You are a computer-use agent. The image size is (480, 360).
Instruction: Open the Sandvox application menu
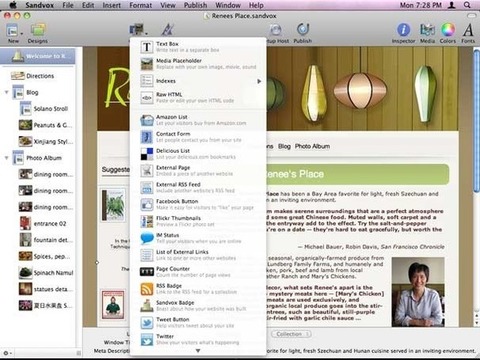39,5
